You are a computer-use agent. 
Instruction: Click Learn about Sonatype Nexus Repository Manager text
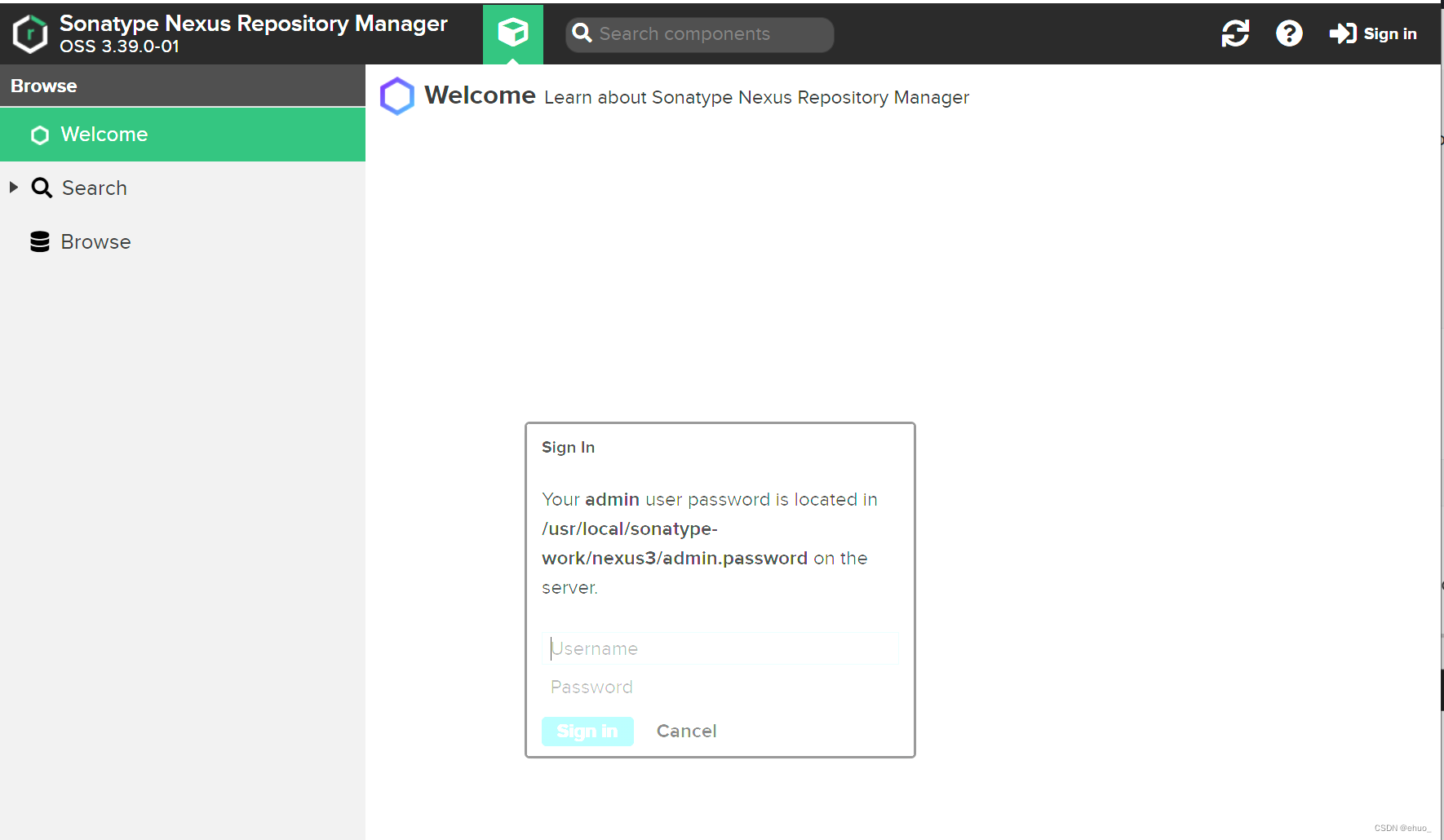click(x=756, y=98)
